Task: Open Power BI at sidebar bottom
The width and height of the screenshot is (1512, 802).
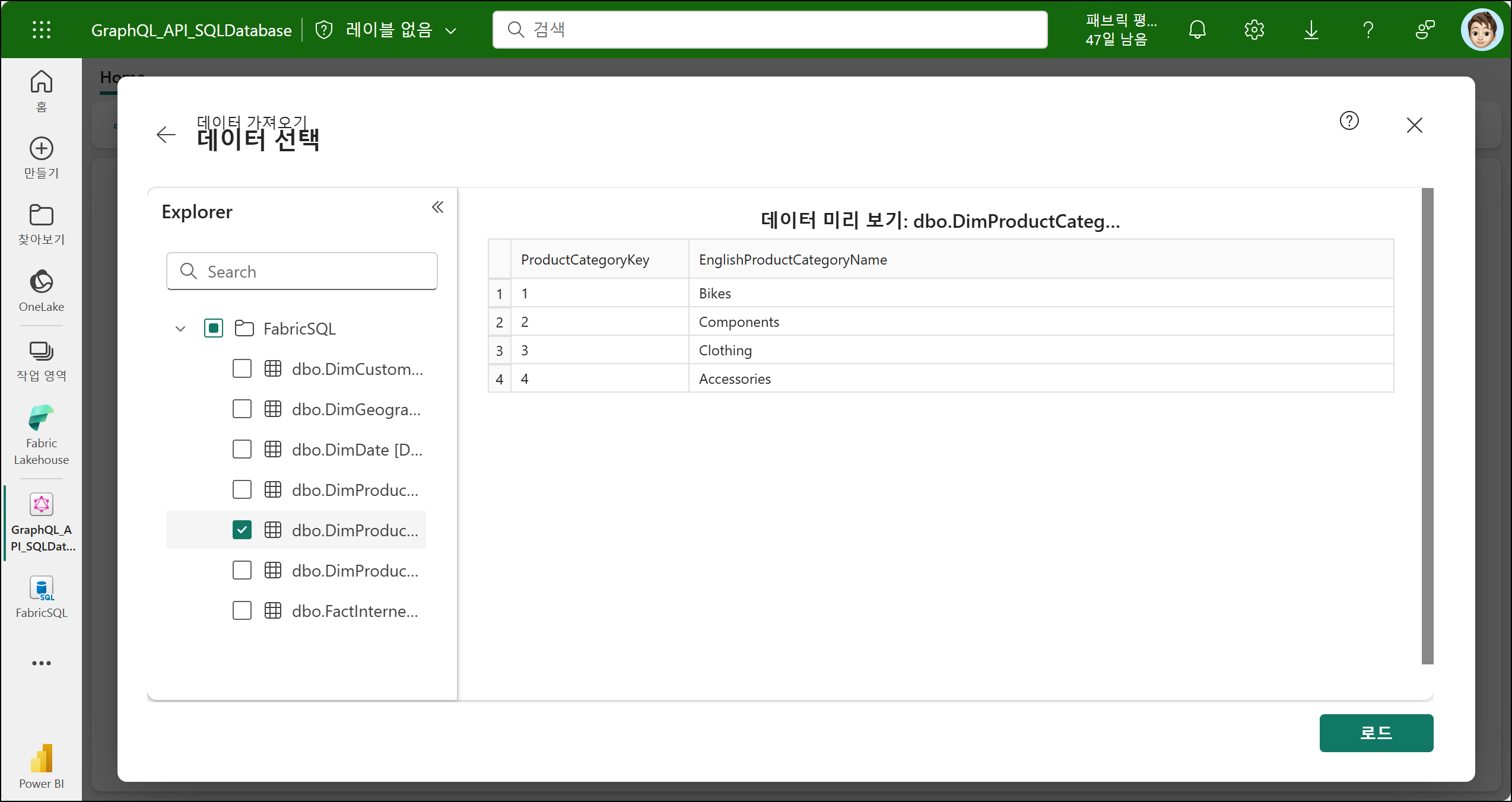Action: click(x=42, y=766)
